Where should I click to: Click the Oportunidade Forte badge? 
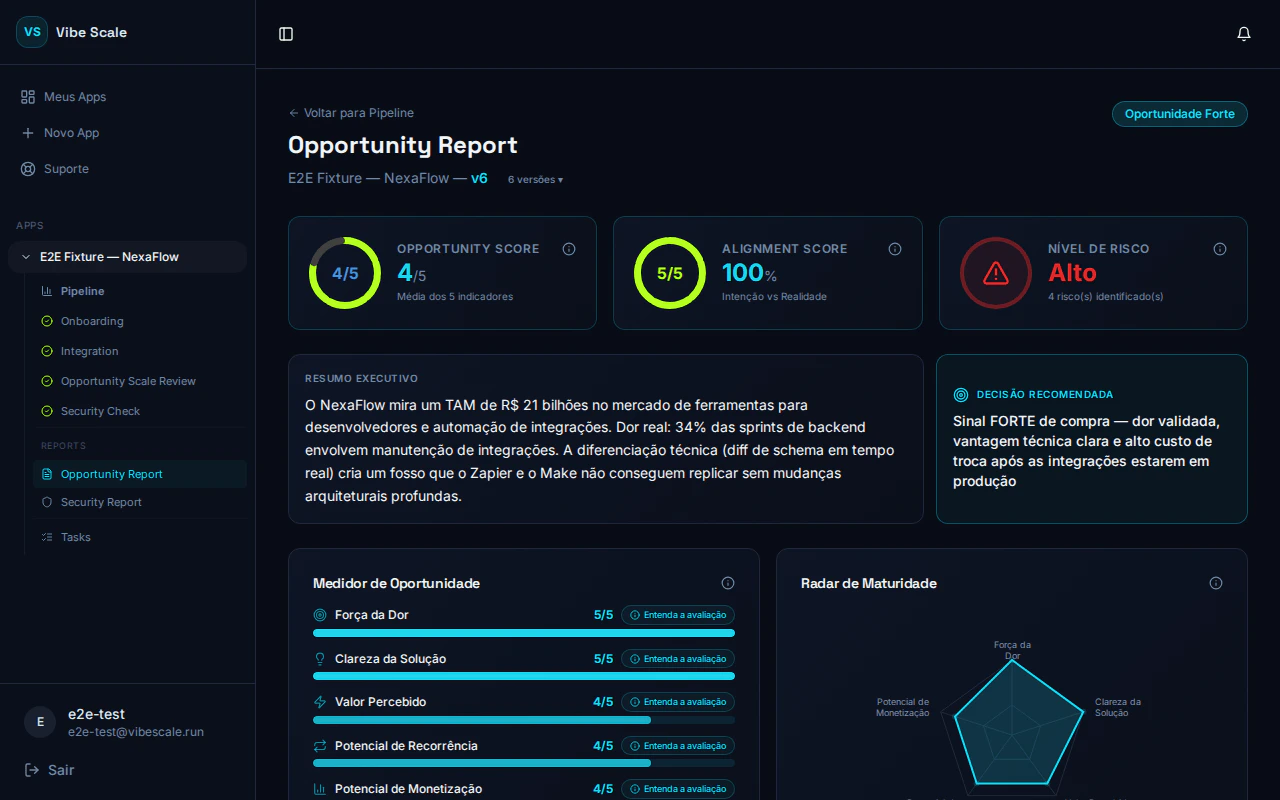click(x=1179, y=114)
